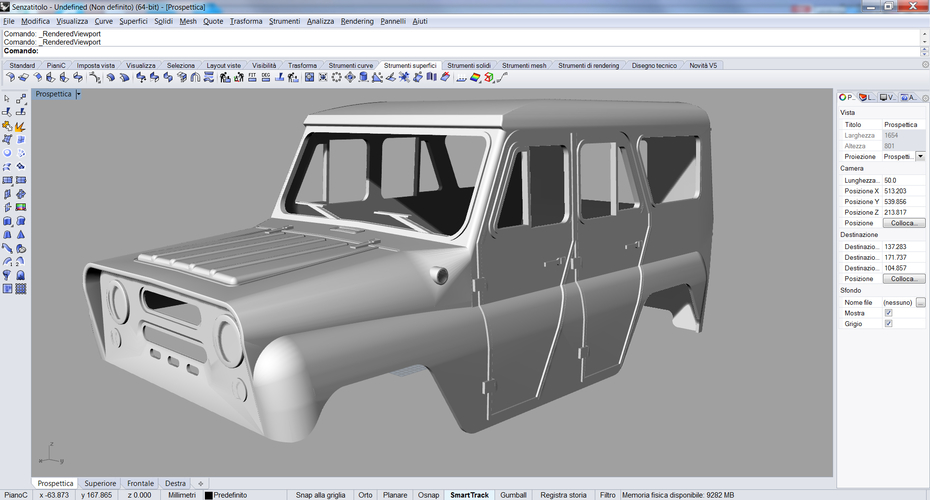This screenshot has width=930, height=500.
Task: Click PianoC coordinate mode in status bar
Action: point(16,495)
